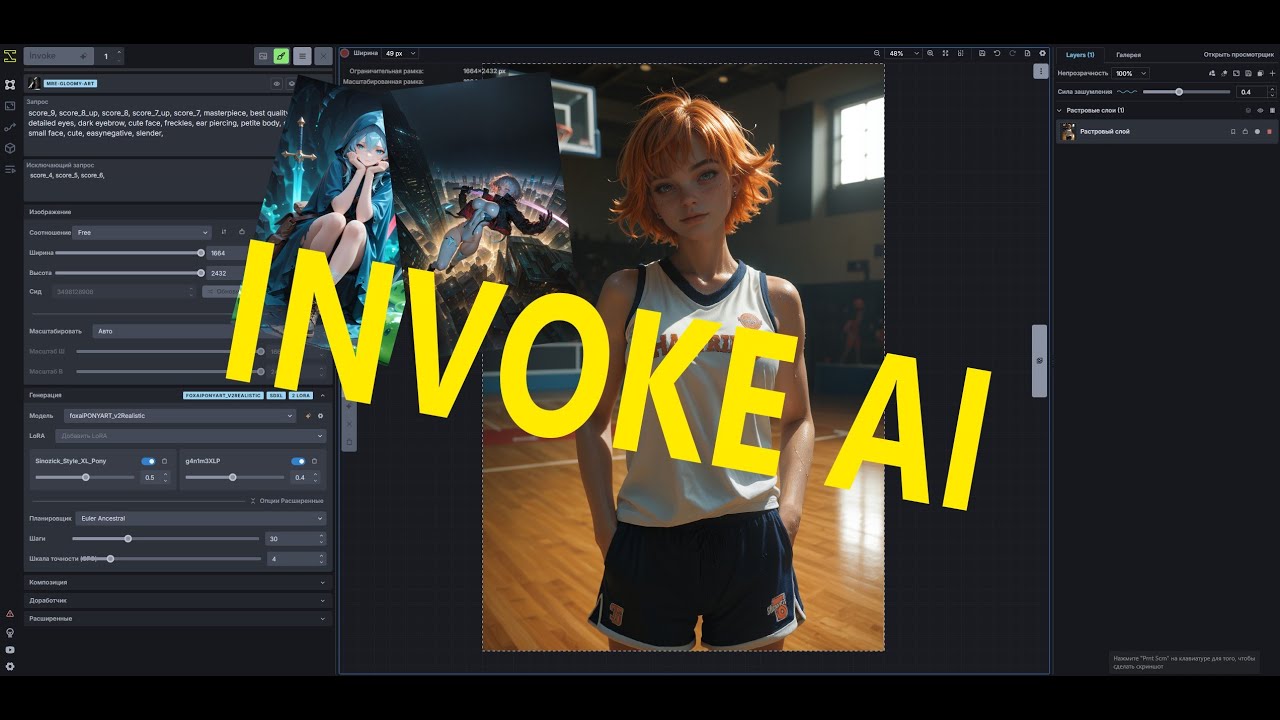Add a new layer with plus icon
1280x720 pixels.
[x=1272, y=73]
